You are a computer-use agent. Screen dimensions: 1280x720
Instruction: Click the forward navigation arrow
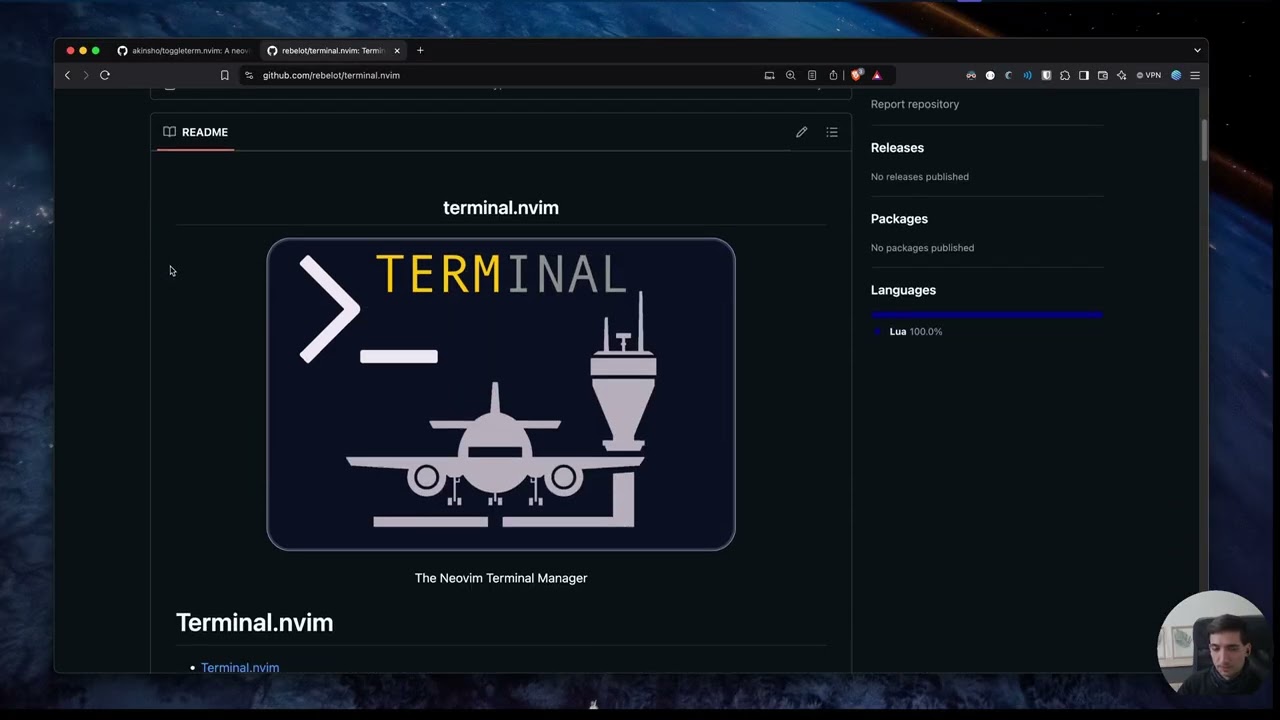86,75
